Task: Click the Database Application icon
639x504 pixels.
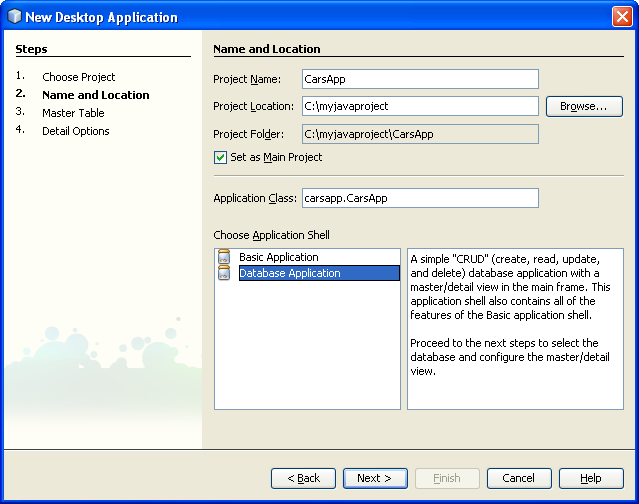Action: point(223,273)
